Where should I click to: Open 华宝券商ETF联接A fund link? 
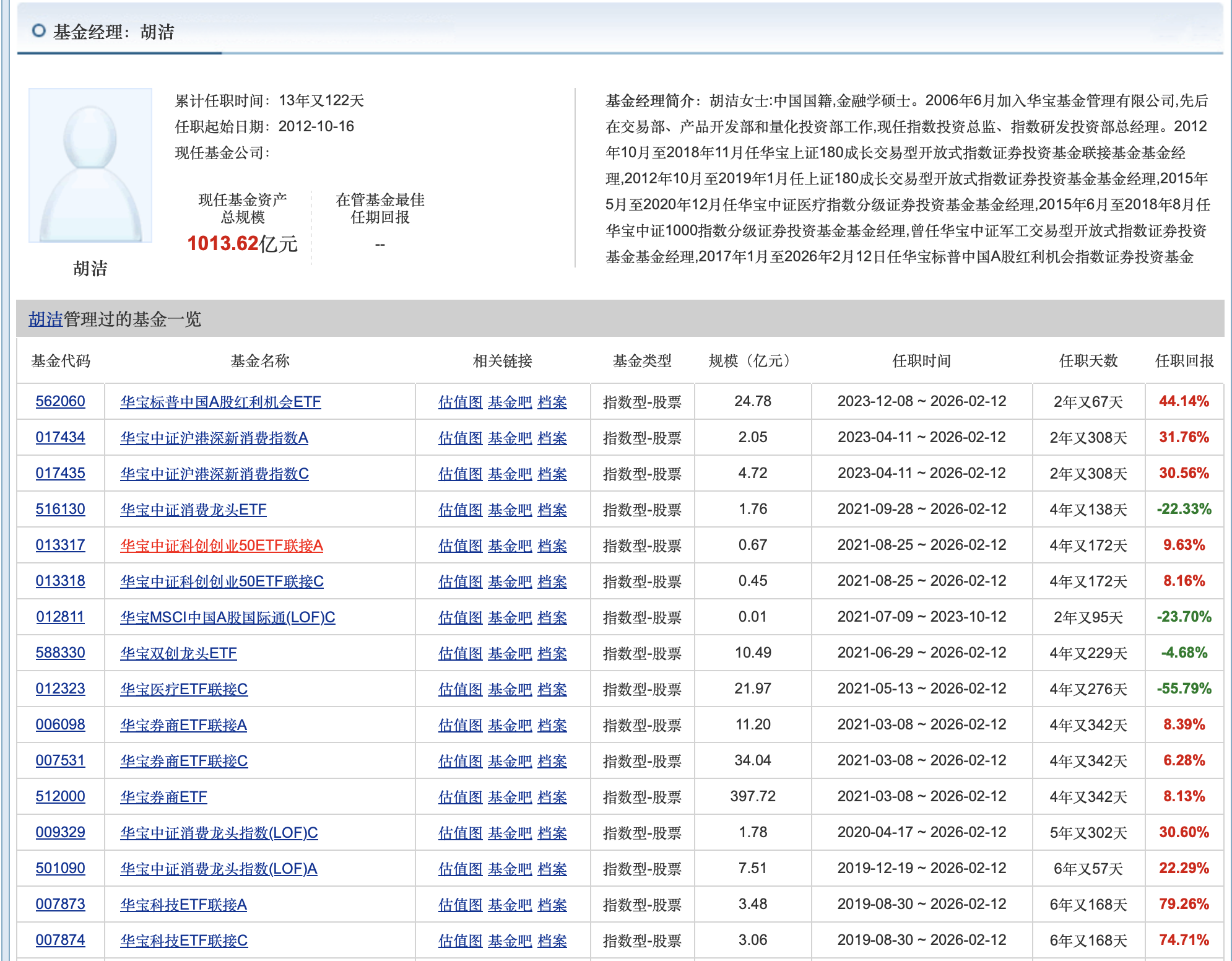point(183,725)
